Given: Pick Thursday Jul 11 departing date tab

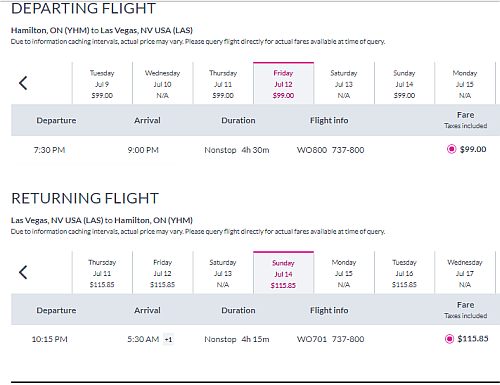Looking at the screenshot, I should [223, 83].
